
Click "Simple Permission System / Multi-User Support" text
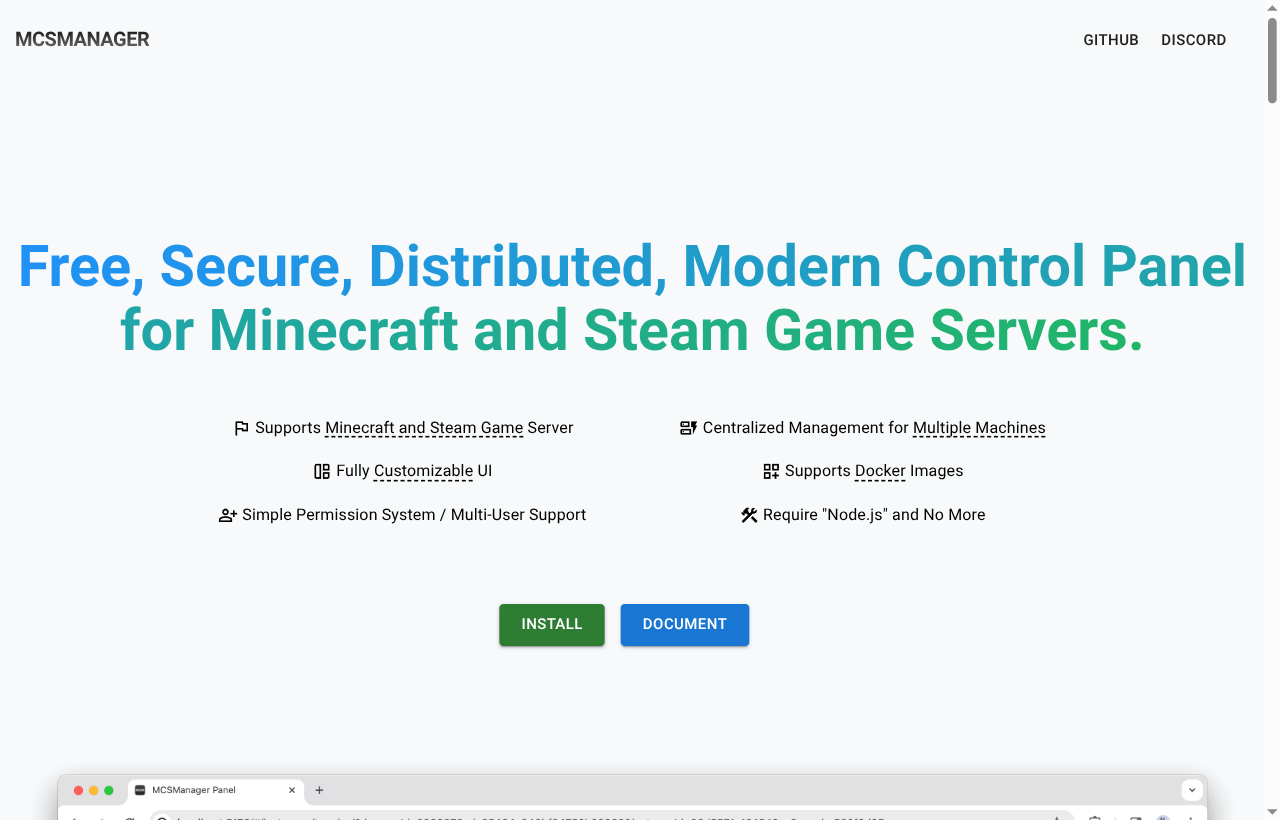click(414, 515)
